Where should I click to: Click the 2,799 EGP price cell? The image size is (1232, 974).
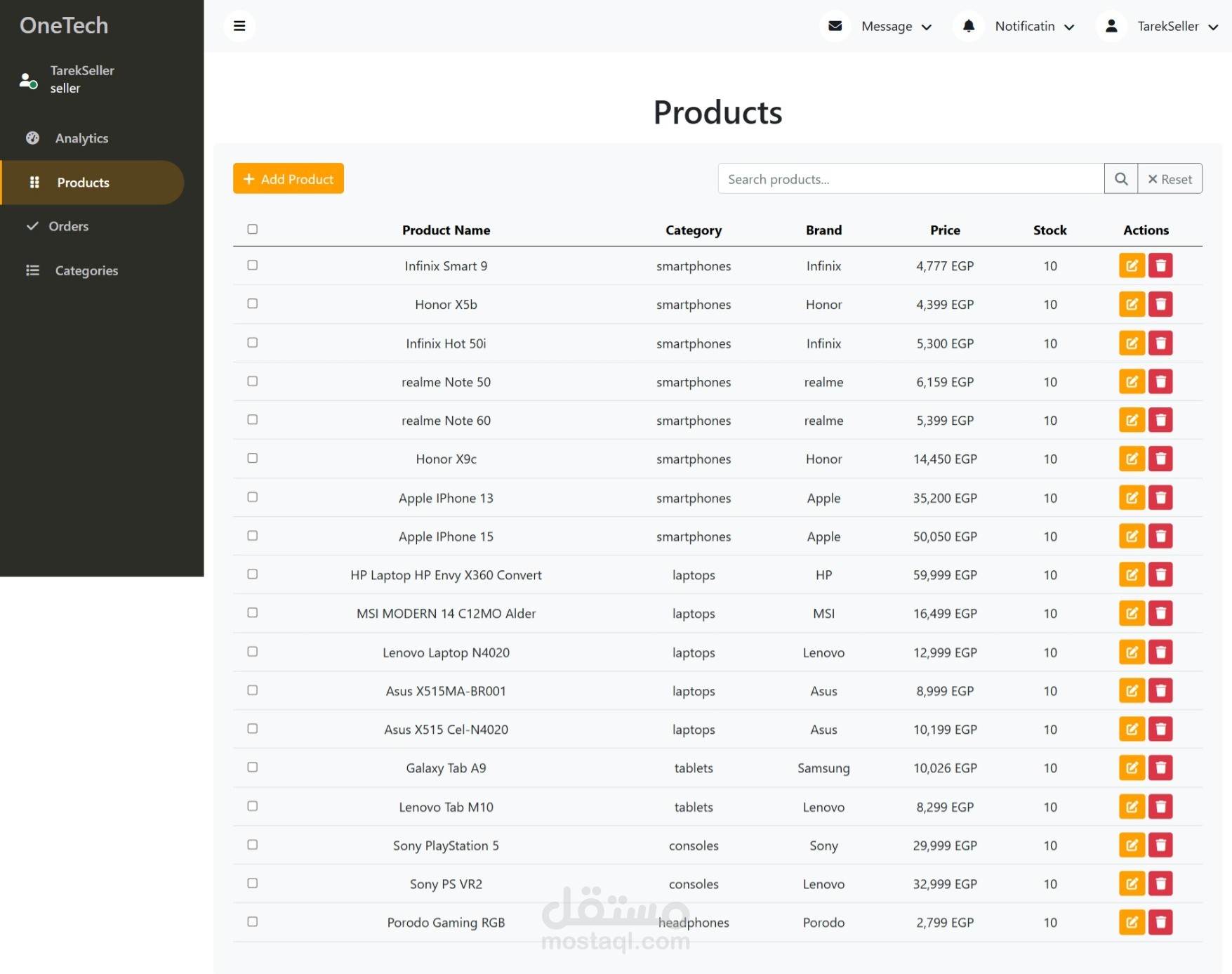945,923
